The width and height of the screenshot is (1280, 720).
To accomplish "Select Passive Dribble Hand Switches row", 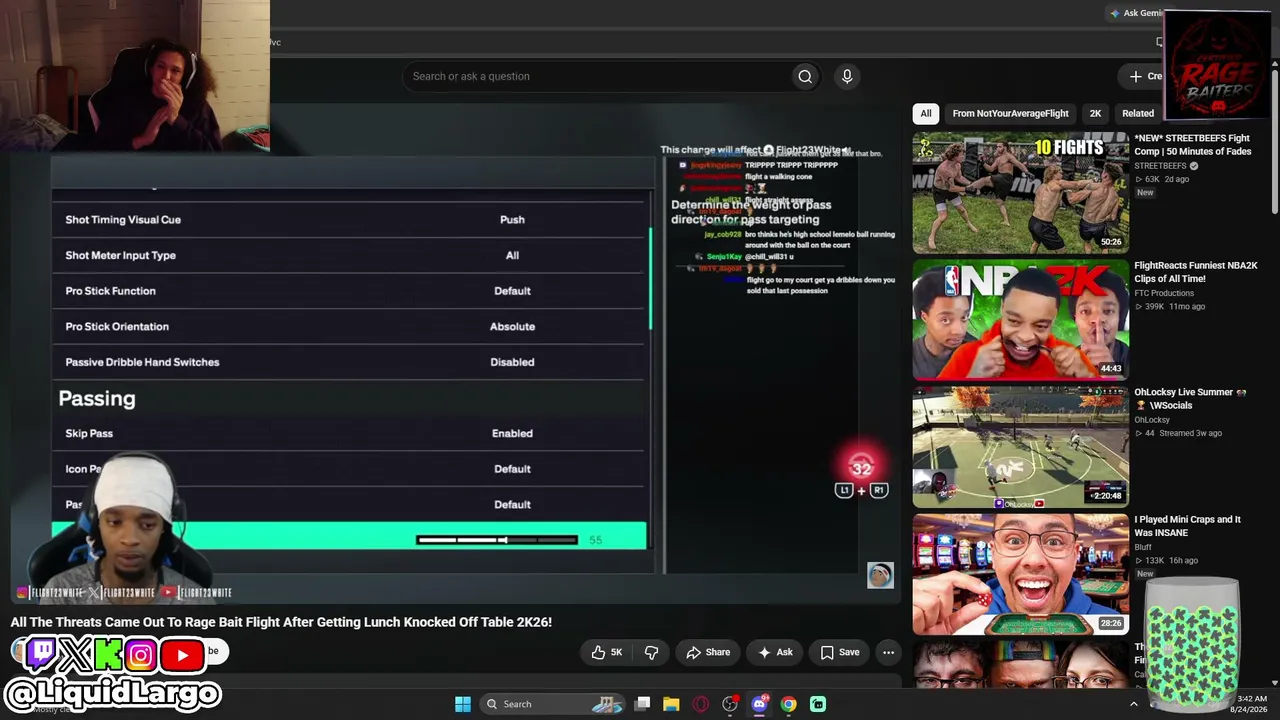I will (349, 362).
